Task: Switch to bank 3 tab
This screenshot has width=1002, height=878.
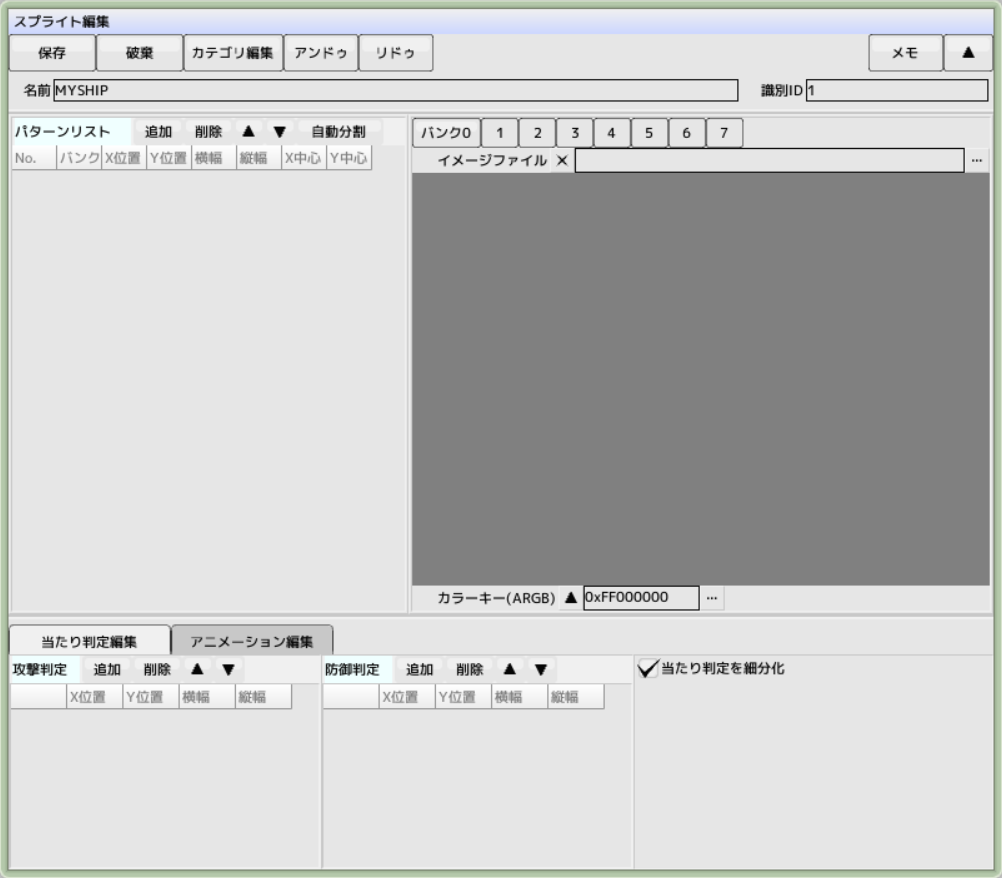Action: pyautogui.click(x=574, y=133)
